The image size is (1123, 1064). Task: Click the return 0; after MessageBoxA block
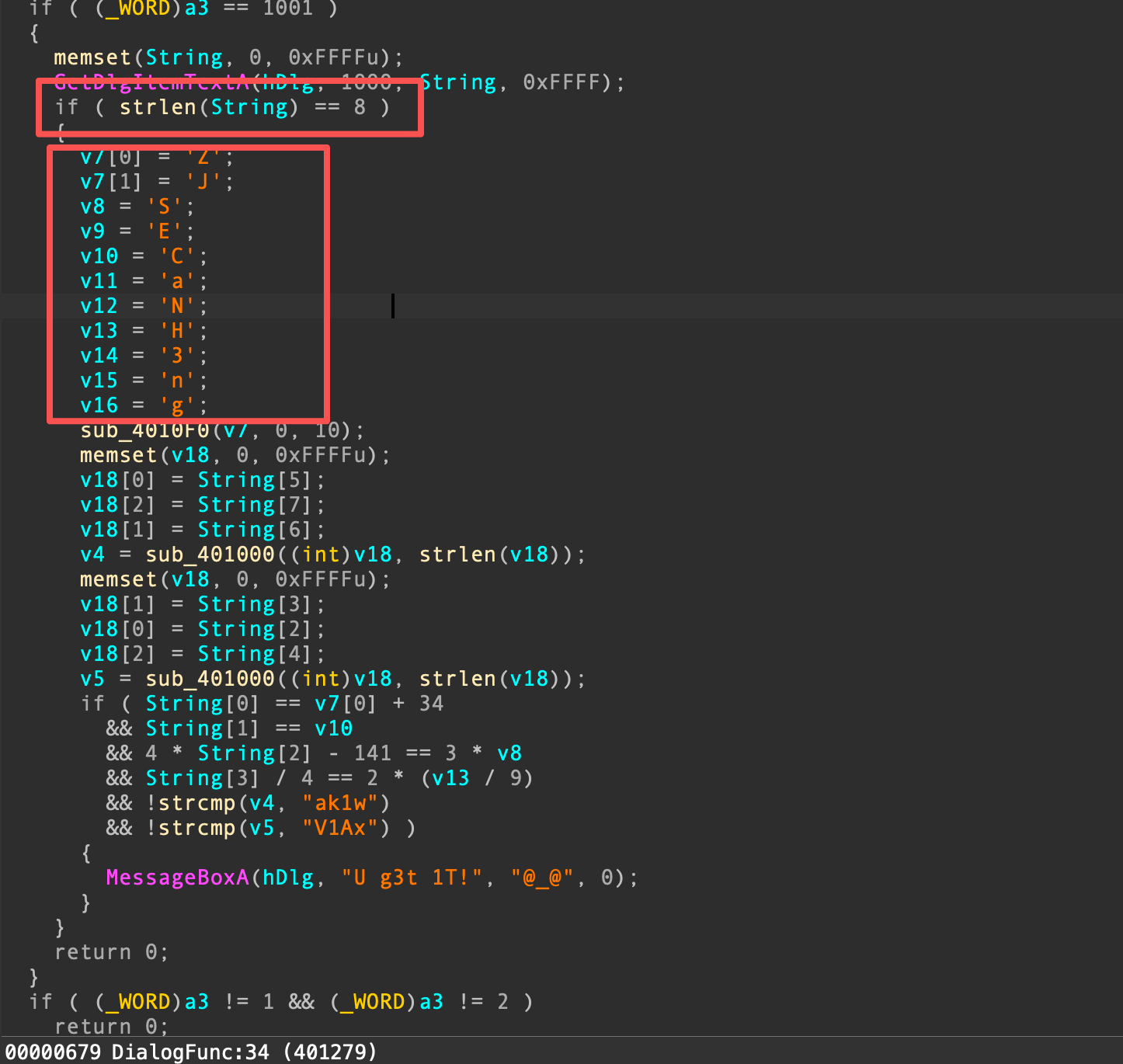111,952
